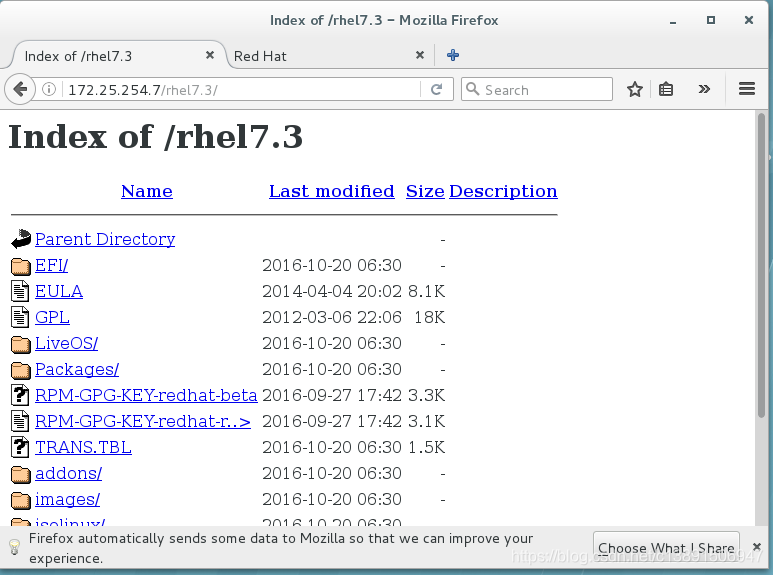Focus the address bar URL field
Viewport: 773px width, 575px height.
click(x=243, y=90)
